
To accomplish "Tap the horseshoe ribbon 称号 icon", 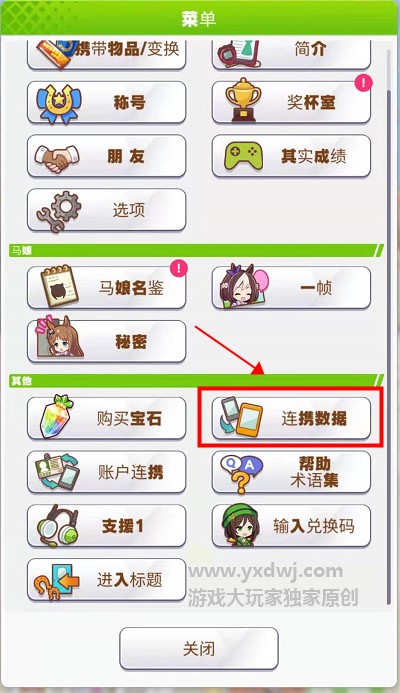I will pyautogui.click(x=59, y=103).
